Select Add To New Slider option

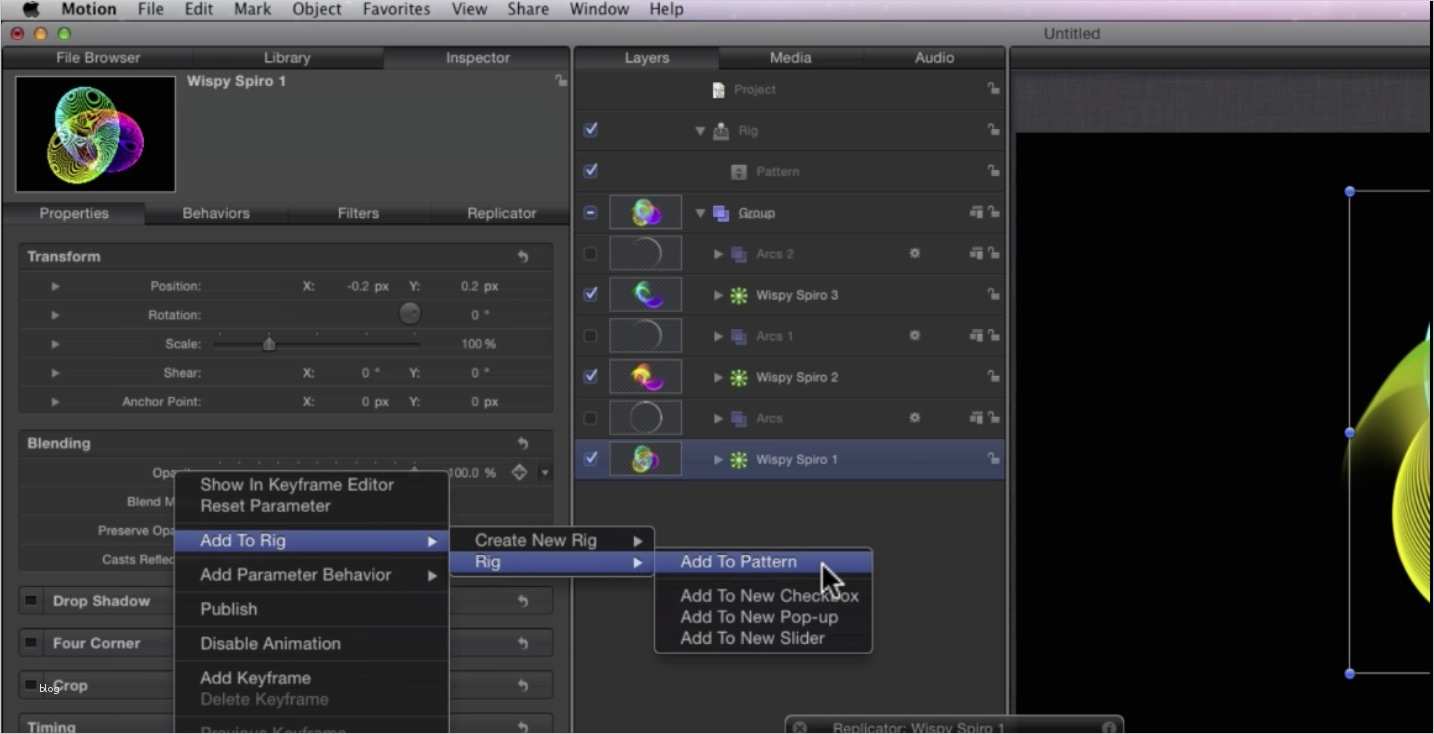tap(752, 638)
